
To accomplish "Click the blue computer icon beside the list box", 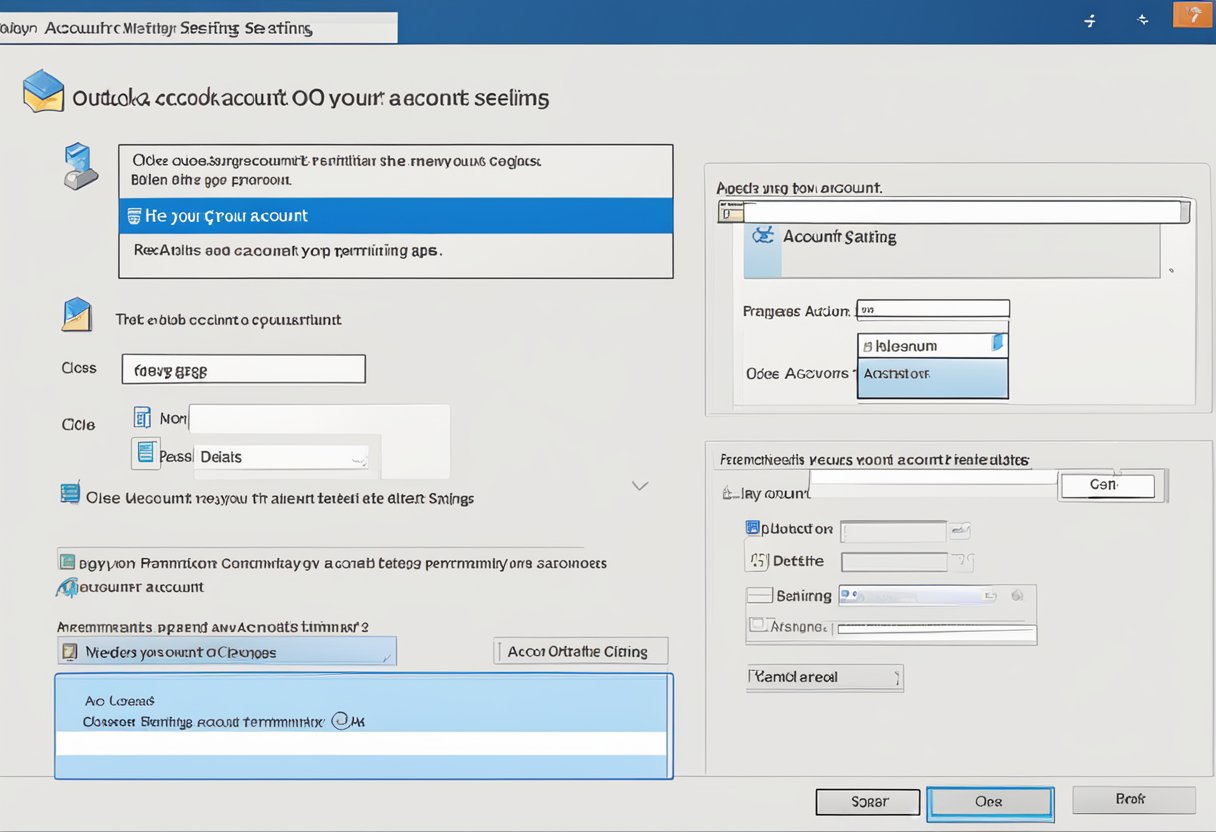I will click(79, 165).
